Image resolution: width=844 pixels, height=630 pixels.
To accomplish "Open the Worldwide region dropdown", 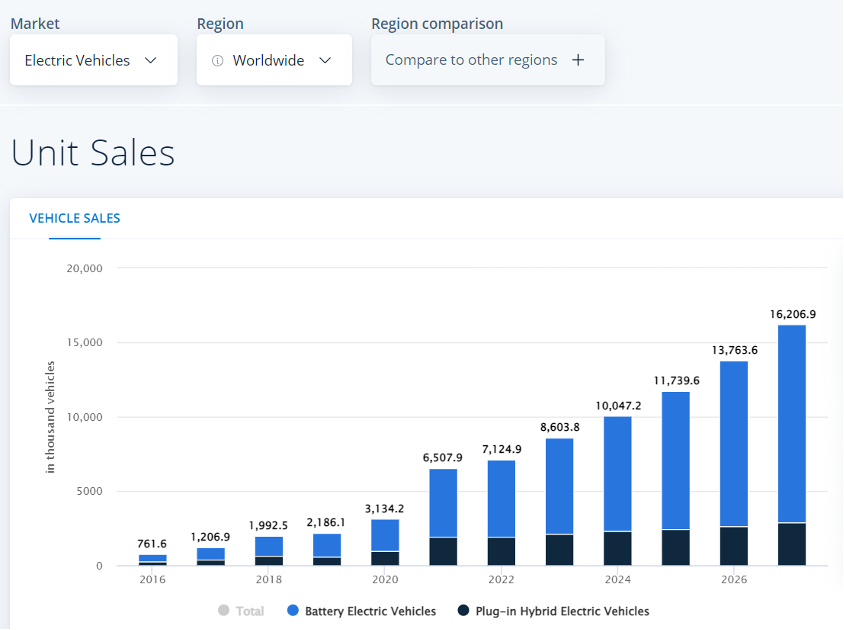I will click(273, 60).
